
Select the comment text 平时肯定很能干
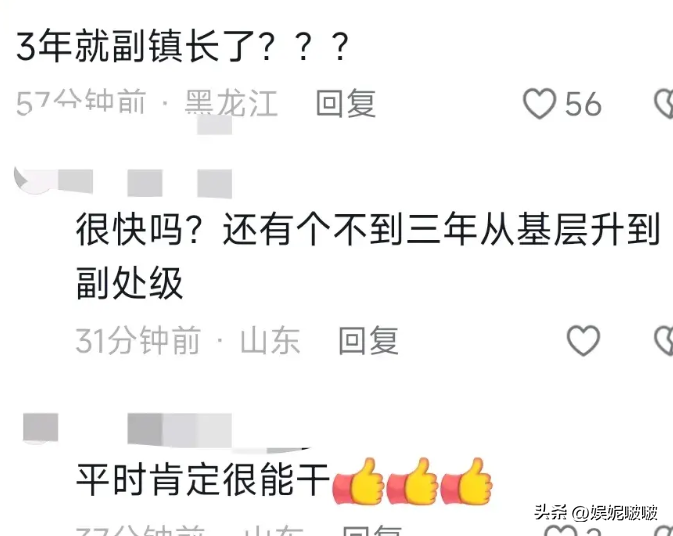tap(202, 479)
